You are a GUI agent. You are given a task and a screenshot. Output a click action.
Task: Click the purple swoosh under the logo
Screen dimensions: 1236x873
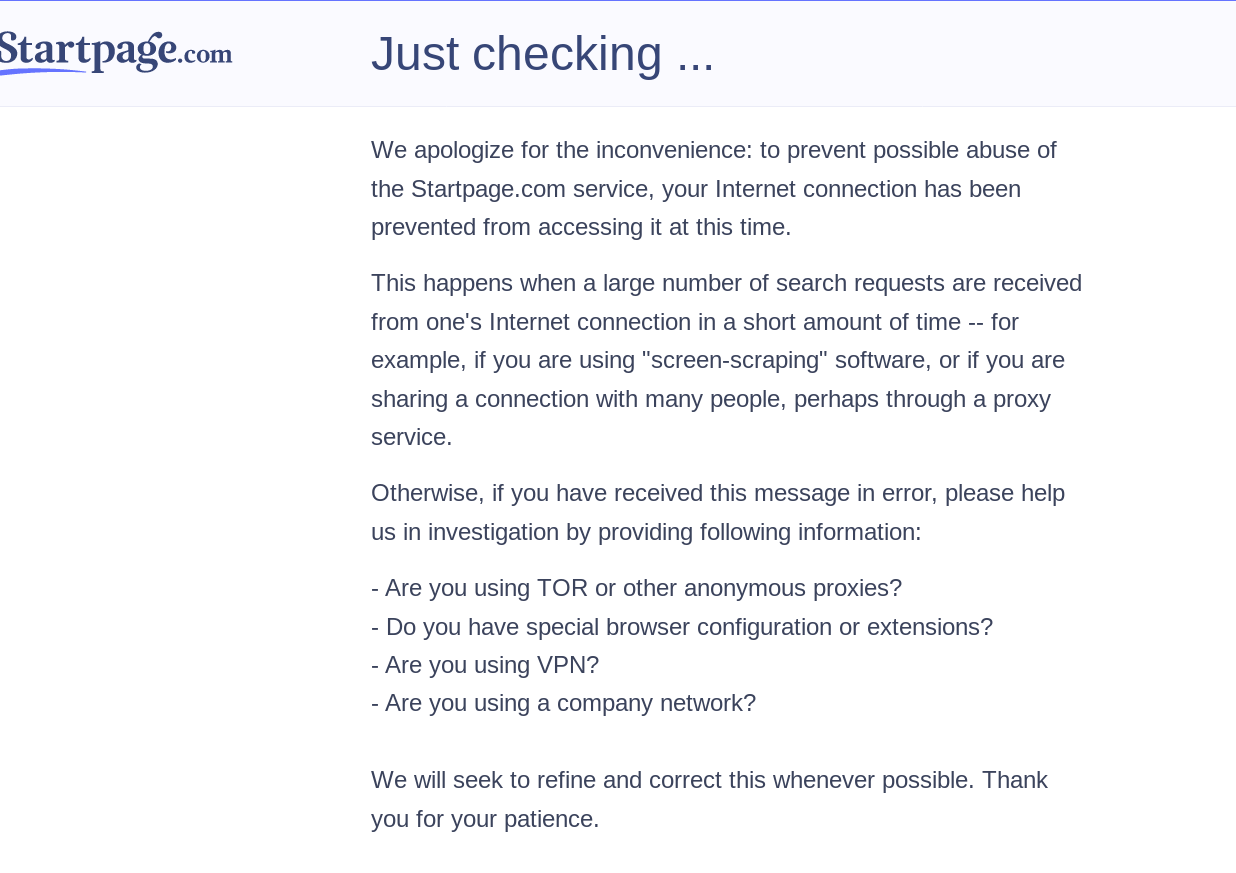[40, 72]
